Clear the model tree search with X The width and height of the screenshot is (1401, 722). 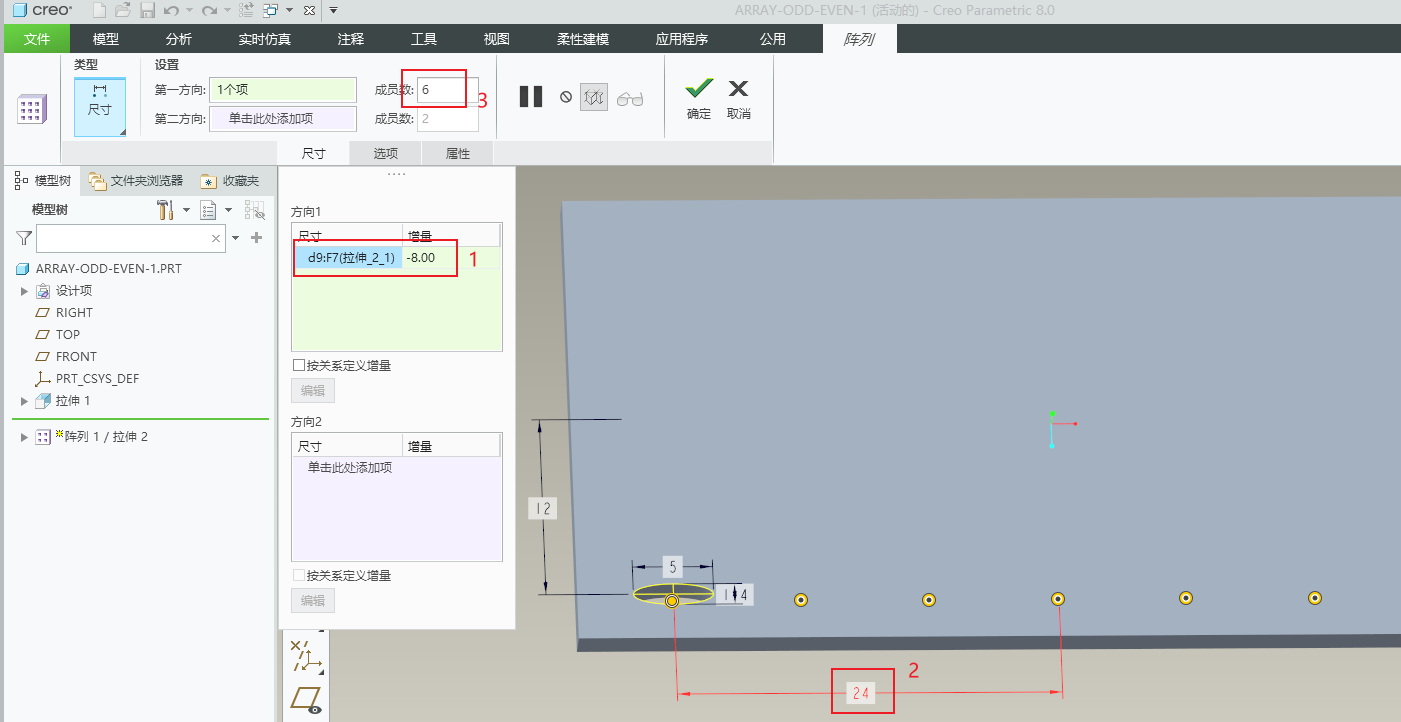pyautogui.click(x=216, y=239)
